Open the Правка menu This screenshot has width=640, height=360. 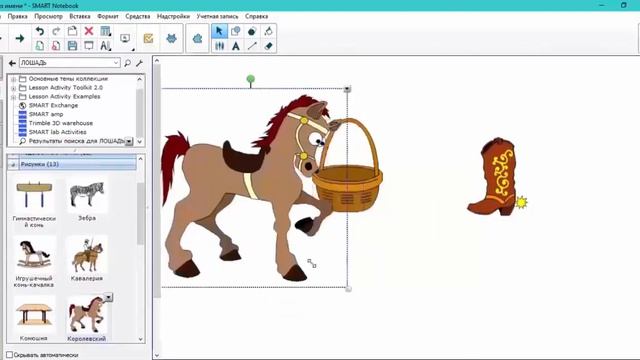click(18, 16)
